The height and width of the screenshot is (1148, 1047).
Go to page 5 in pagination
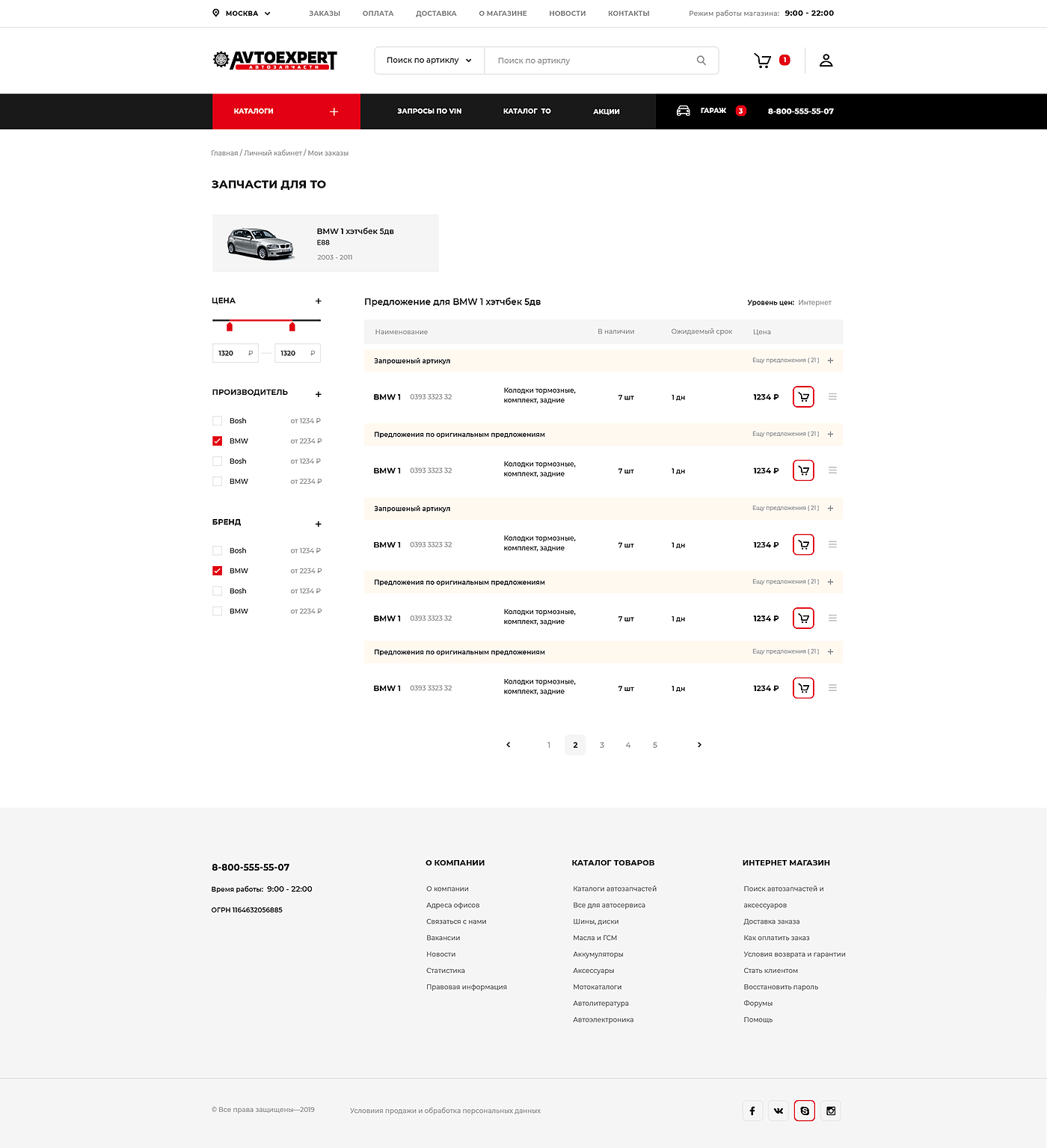point(655,745)
